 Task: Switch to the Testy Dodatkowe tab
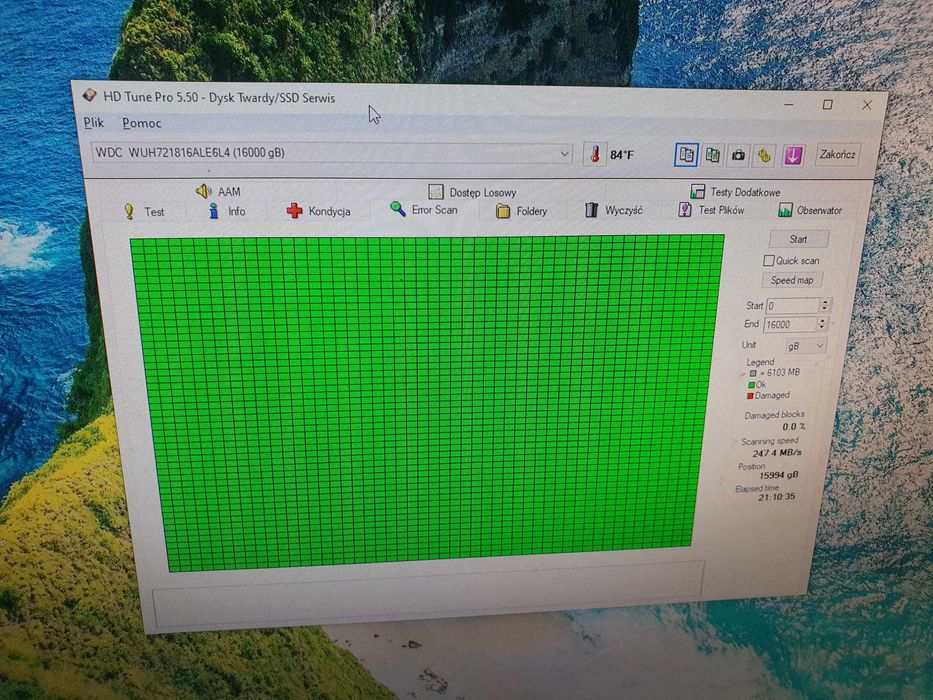pos(735,192)
